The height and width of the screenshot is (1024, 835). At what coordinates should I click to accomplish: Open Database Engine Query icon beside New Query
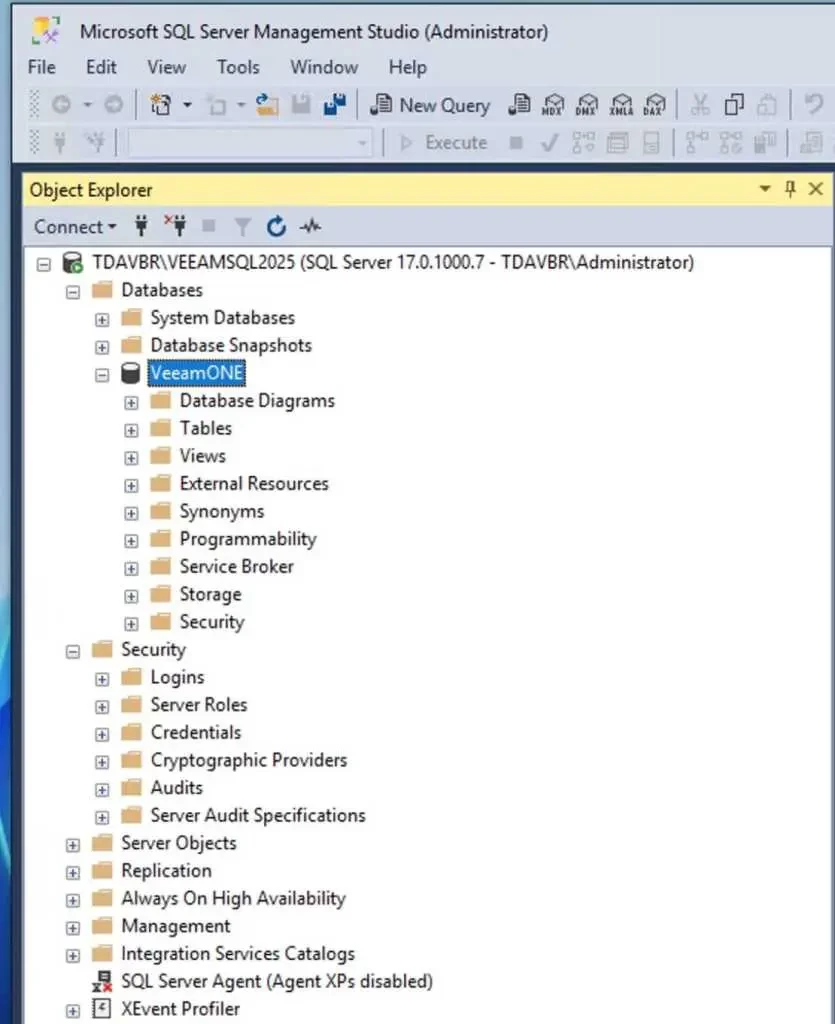[x=520, y=105]
